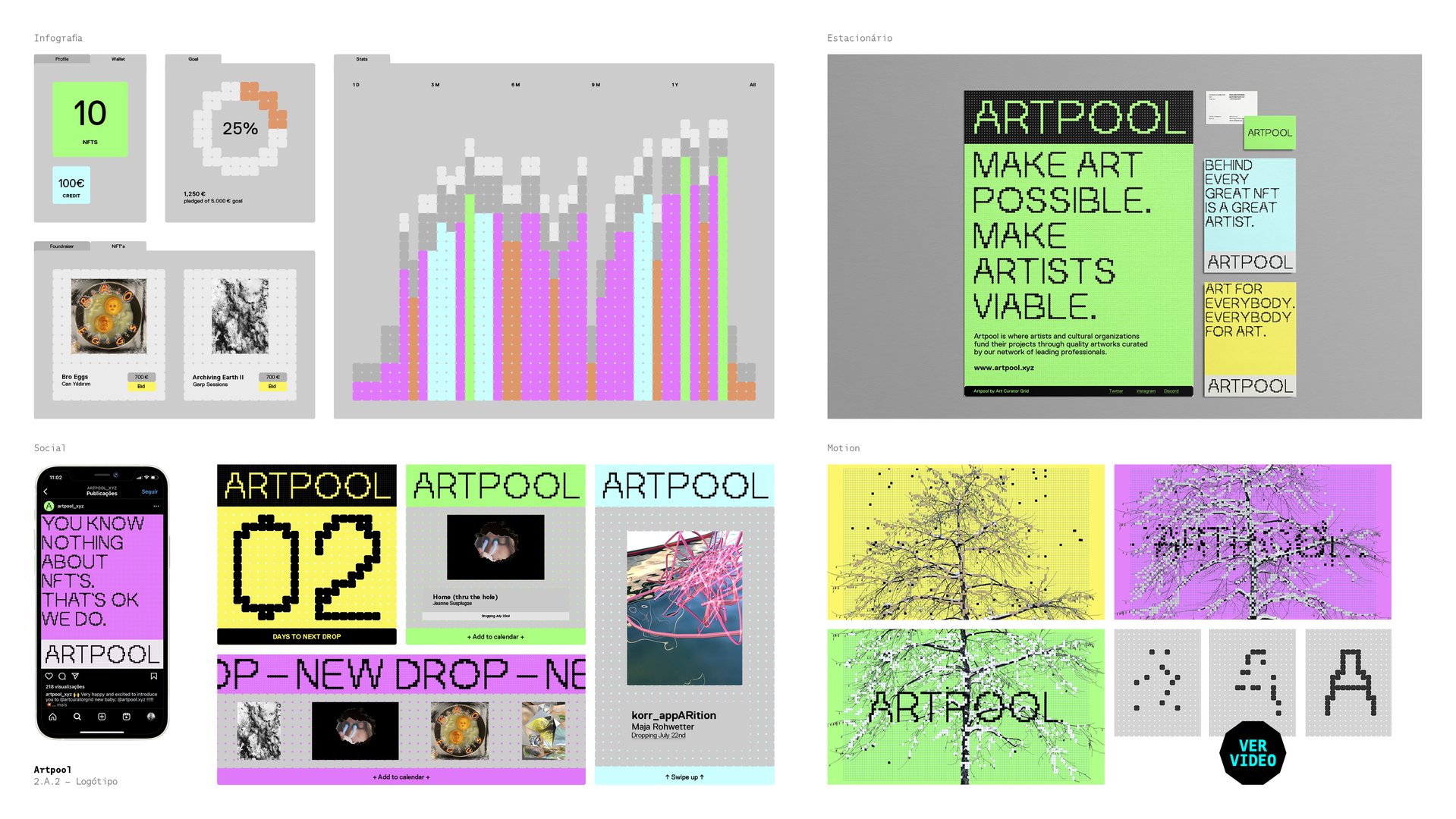Toggle the bookmark save icon on the post
This screenshot has height=819, width=1456.
pyautogui.click(x=153, y=675)
